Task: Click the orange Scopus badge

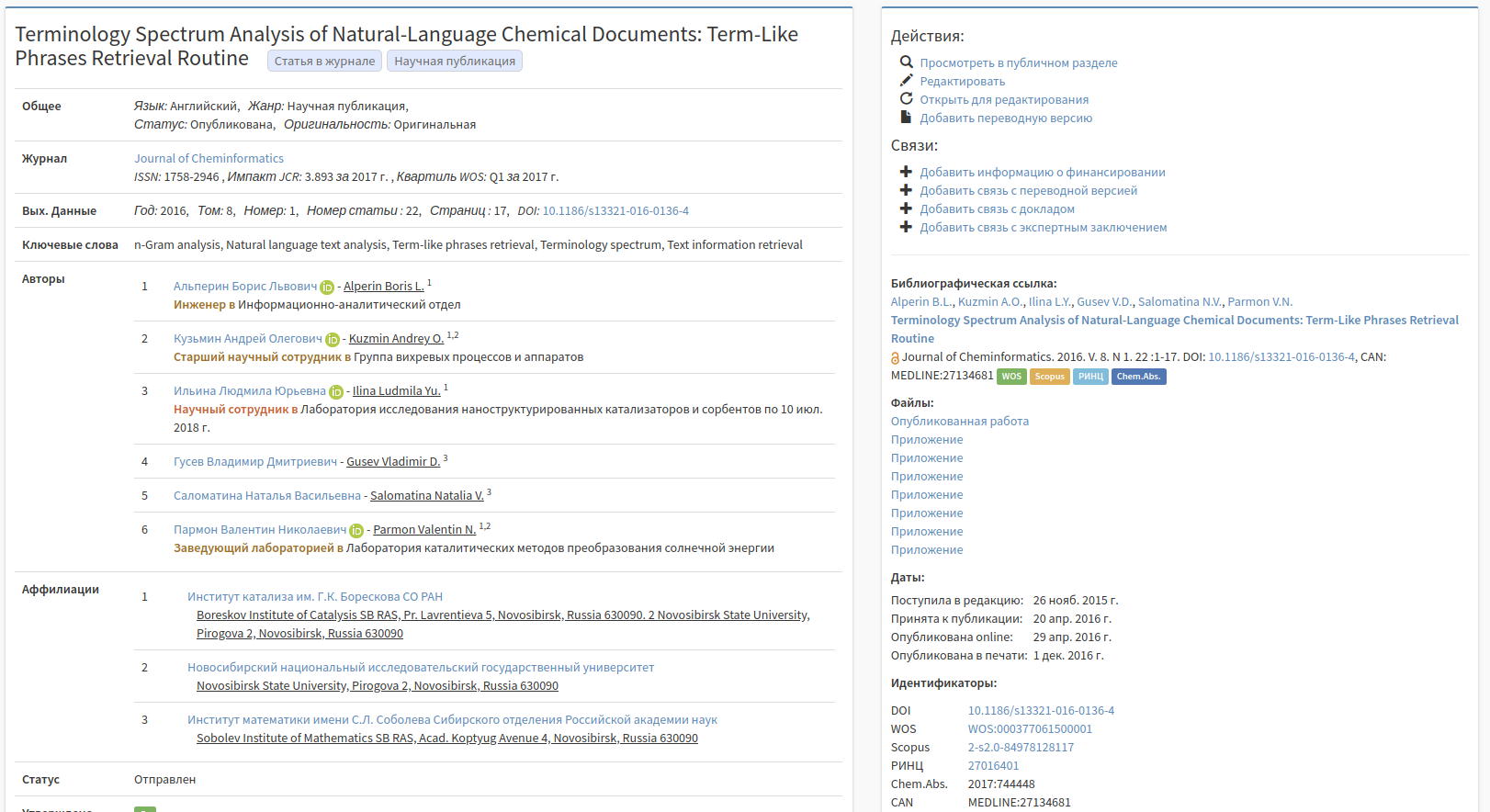Action: point(1049,377)
